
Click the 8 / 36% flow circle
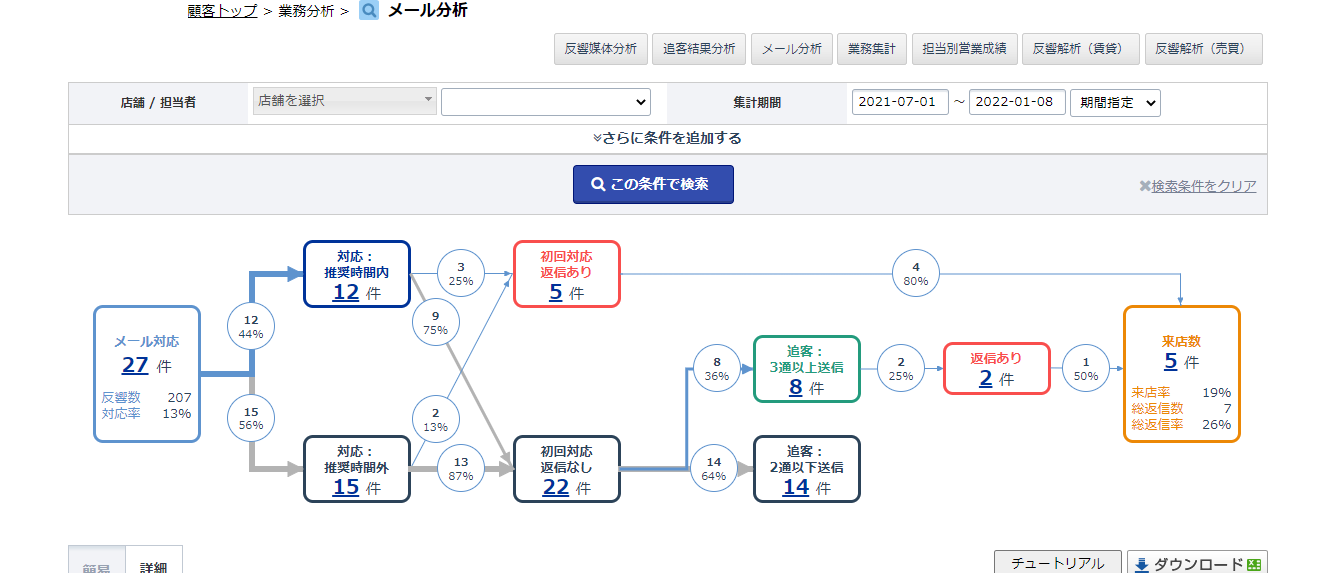(716, 369)
